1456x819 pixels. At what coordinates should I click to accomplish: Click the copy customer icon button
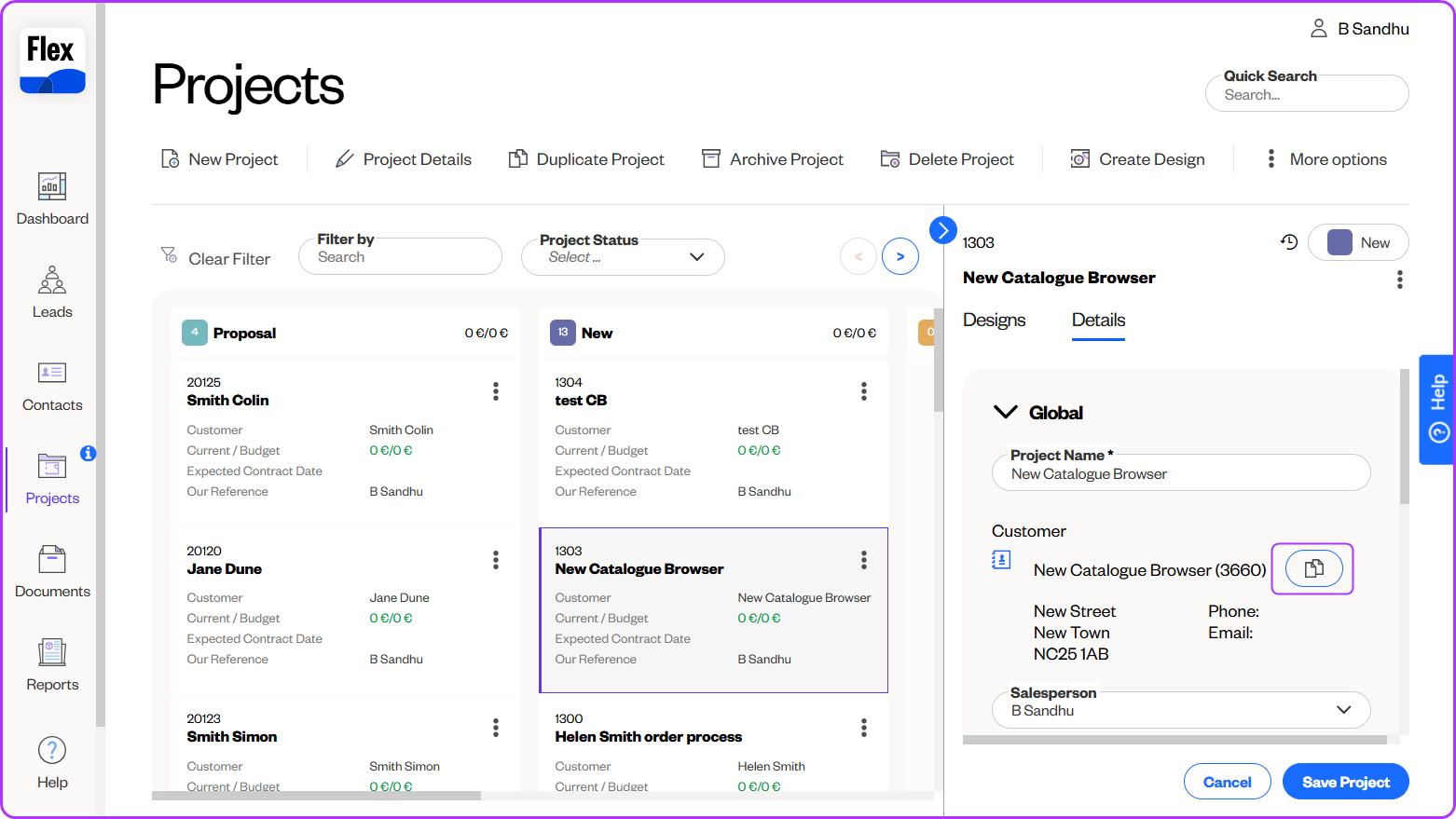click(1313, 568)
